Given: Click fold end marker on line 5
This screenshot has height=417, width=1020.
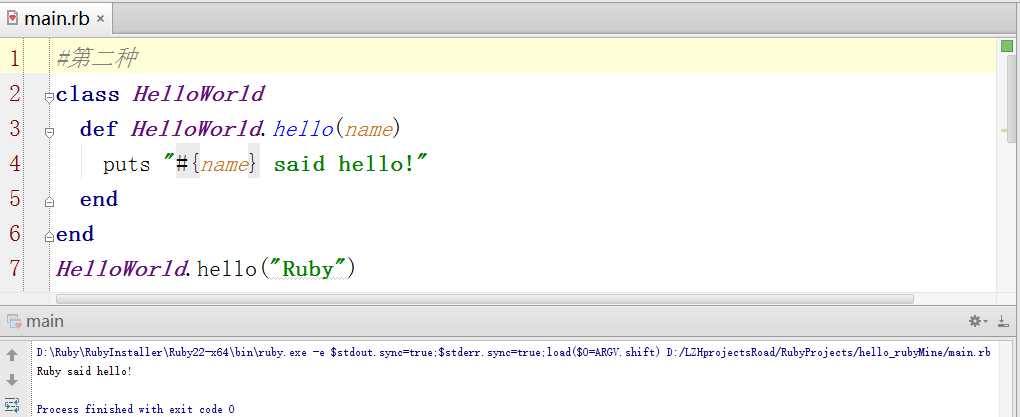Looking at the screenshot, I should coord(49,202).
